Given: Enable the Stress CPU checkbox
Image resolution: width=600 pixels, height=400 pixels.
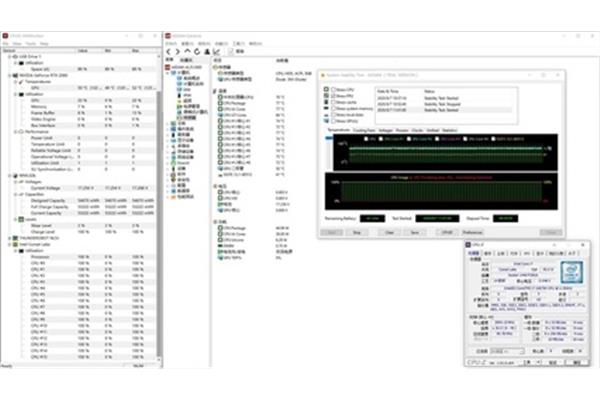Looking at the screenshot, I should [x=334, y=90].
